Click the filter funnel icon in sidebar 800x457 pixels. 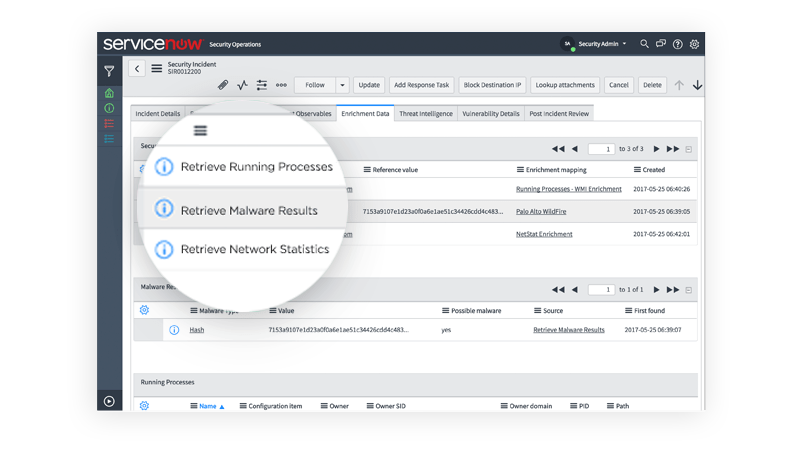coord(109,71)
